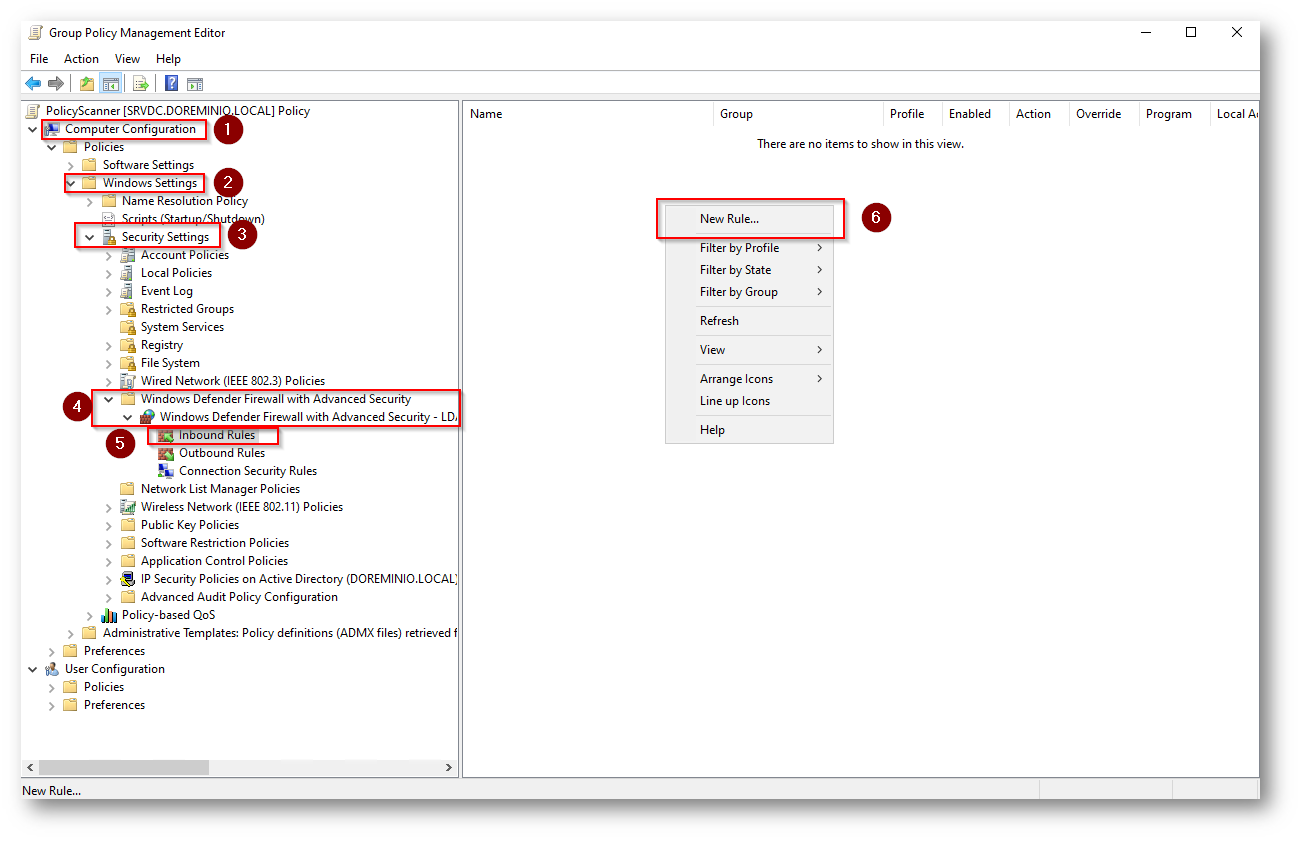Open Help via the blue question-mark toolbar icon
Viewport: 1302px width, 841px height.
point(172,84)
